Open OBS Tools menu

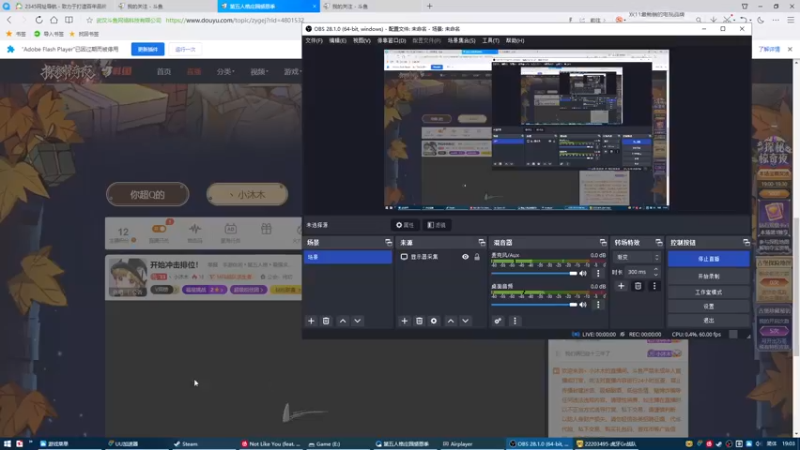coord(491,40)
